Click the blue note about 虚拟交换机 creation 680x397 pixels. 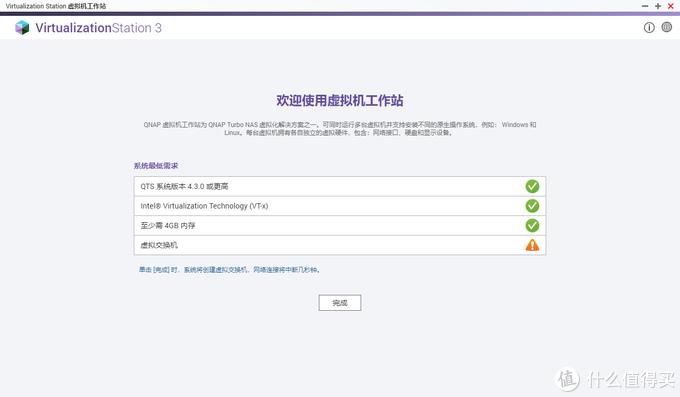pyautogui.click(x=230, y=270)
